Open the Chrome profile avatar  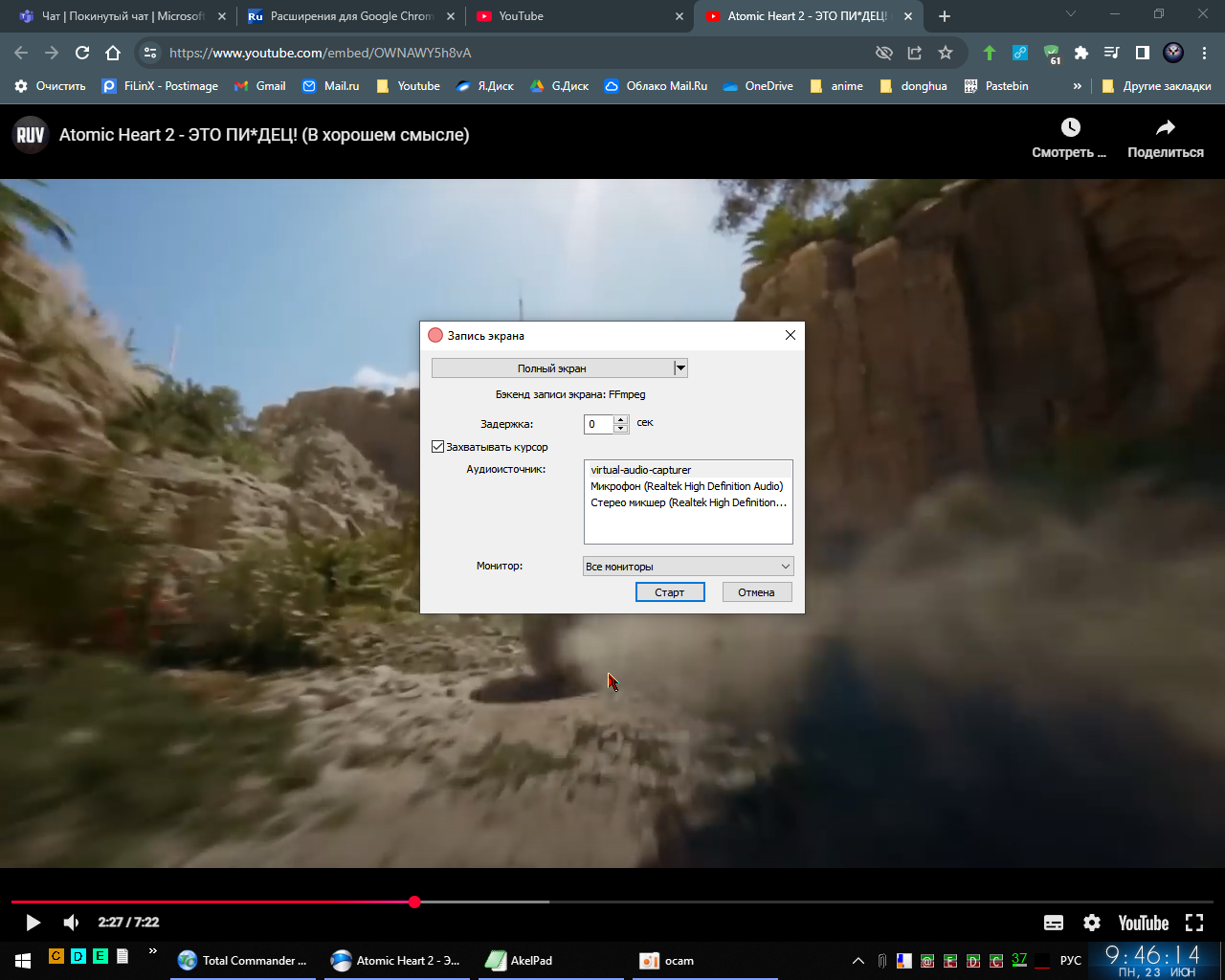(1173, 53)
